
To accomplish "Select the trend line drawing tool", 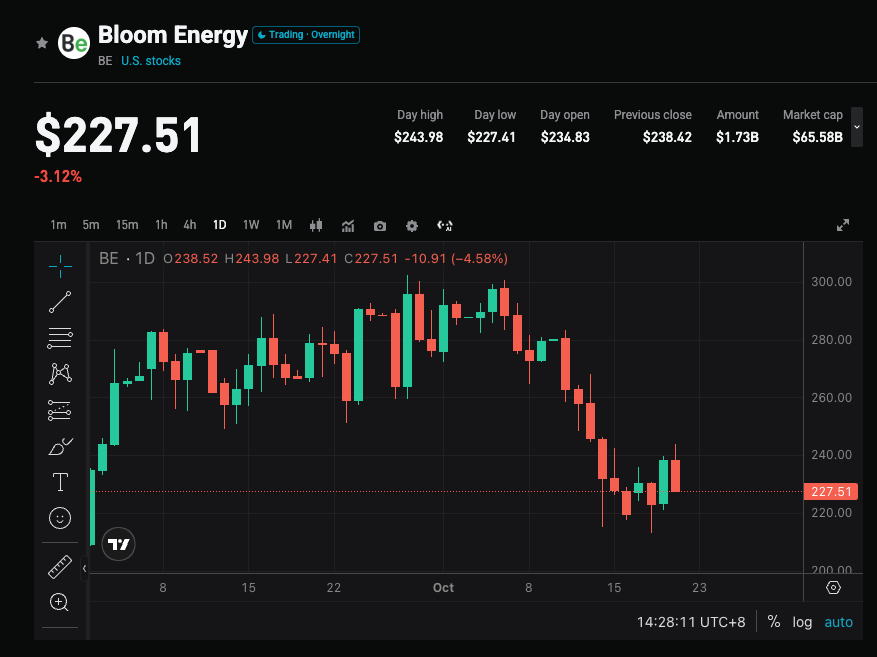I will [x=60, y=302].
